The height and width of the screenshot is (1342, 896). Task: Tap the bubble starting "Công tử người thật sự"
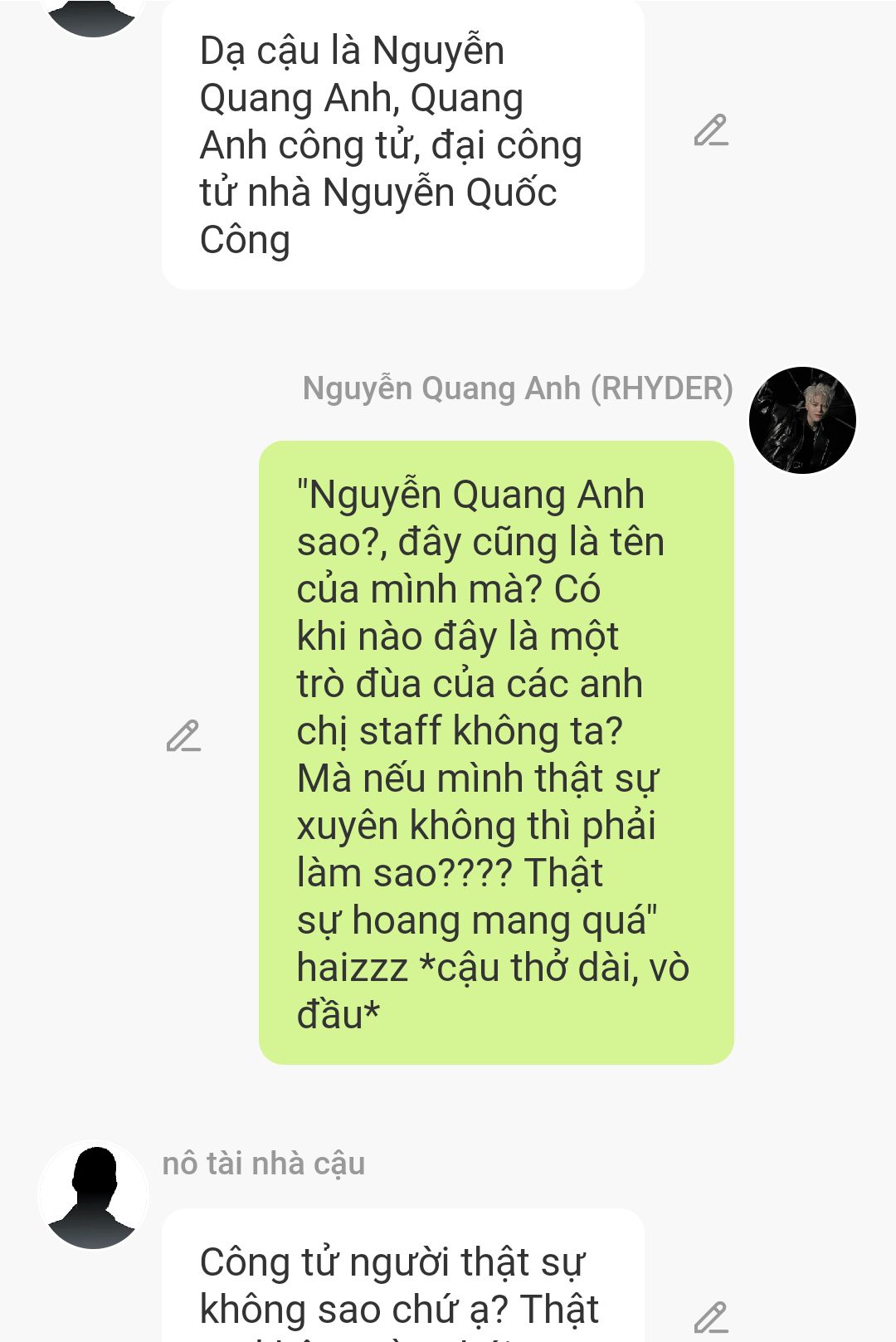pos(403,1276)
